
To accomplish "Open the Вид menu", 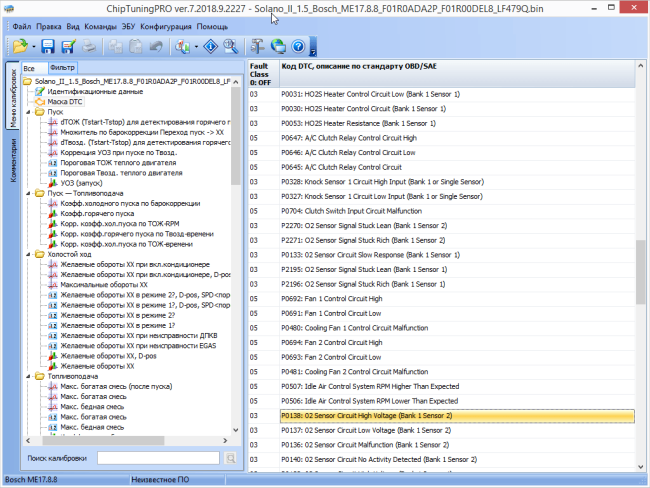I will tap(73, 27).
